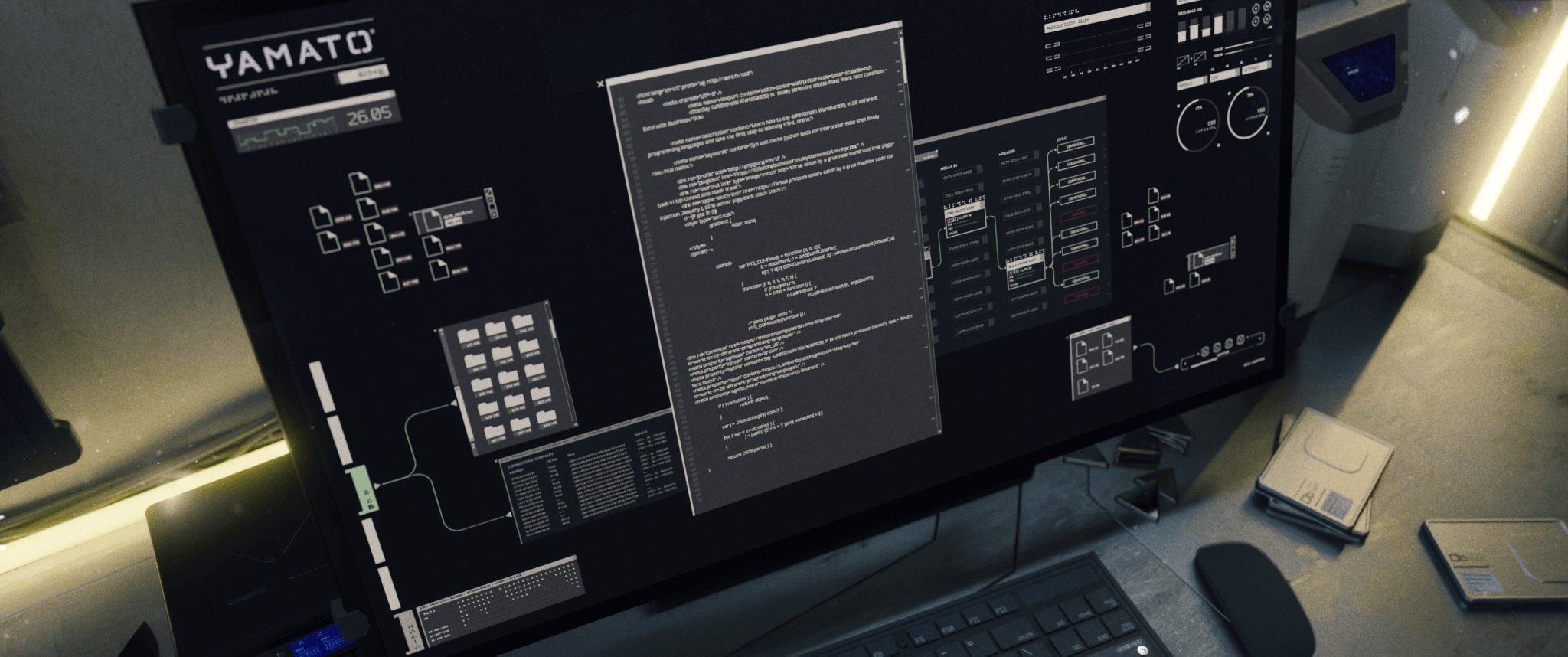Open the topmost file icon in left cluster

359,183
